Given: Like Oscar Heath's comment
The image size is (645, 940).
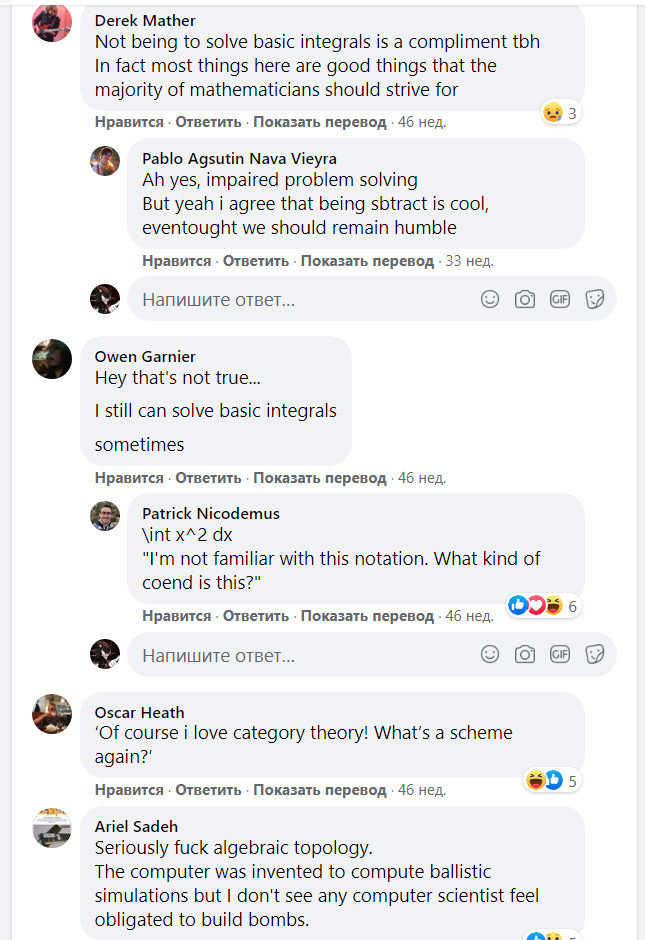Looking at the screenshot, I should pyautogui.click(x=129, y=790).
